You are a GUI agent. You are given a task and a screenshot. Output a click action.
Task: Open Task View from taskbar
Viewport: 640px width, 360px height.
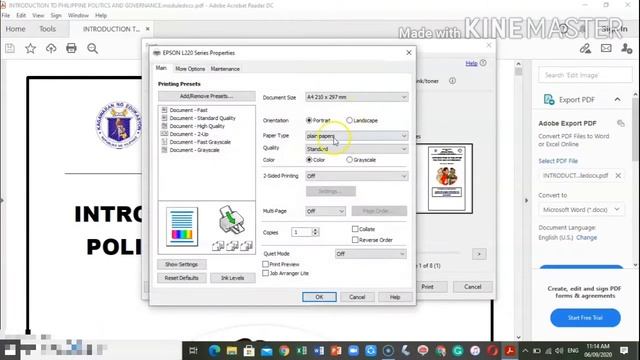(193, 351)
